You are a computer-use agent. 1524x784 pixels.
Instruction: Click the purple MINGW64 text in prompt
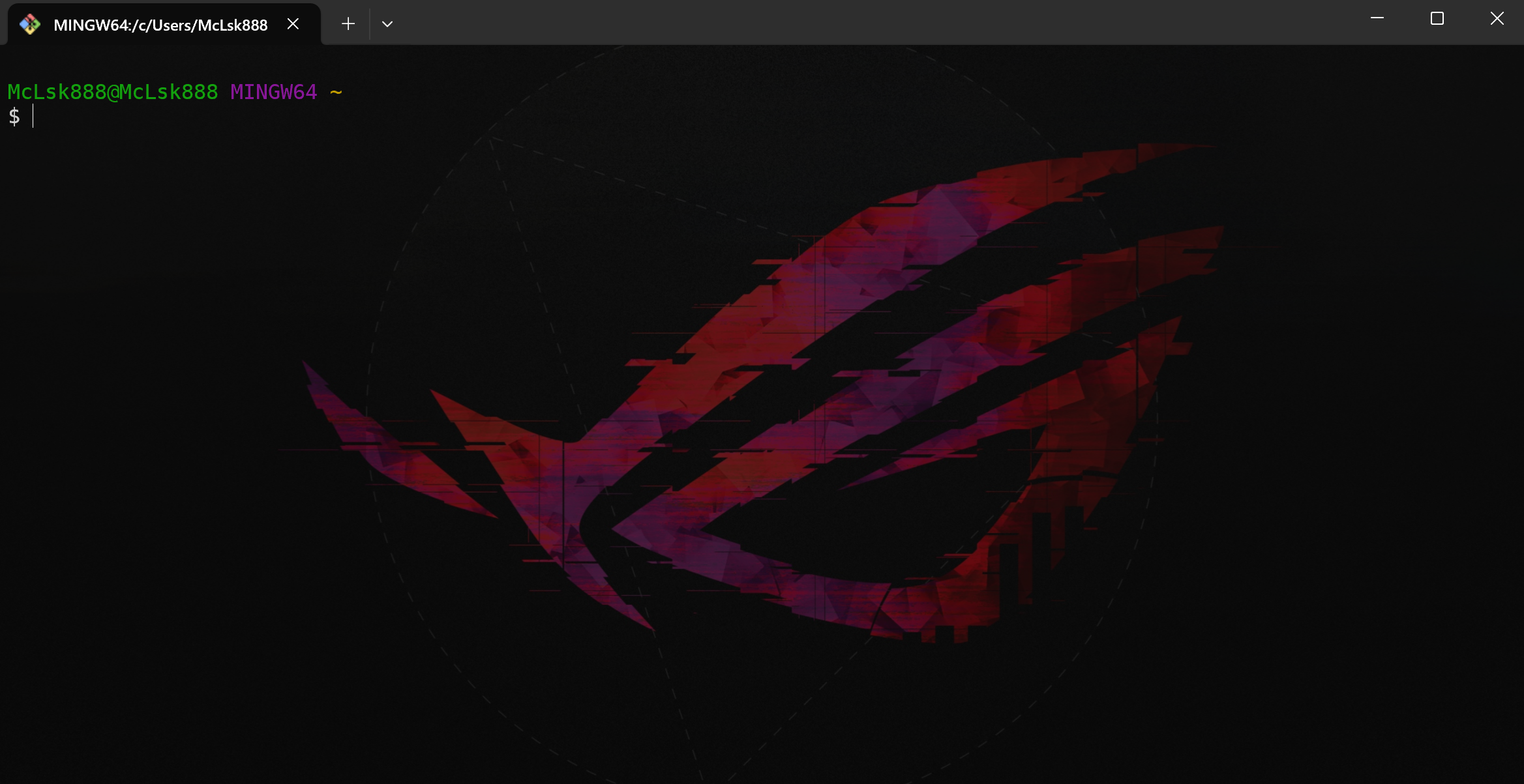pyautogui.click(x=273, y=92)
